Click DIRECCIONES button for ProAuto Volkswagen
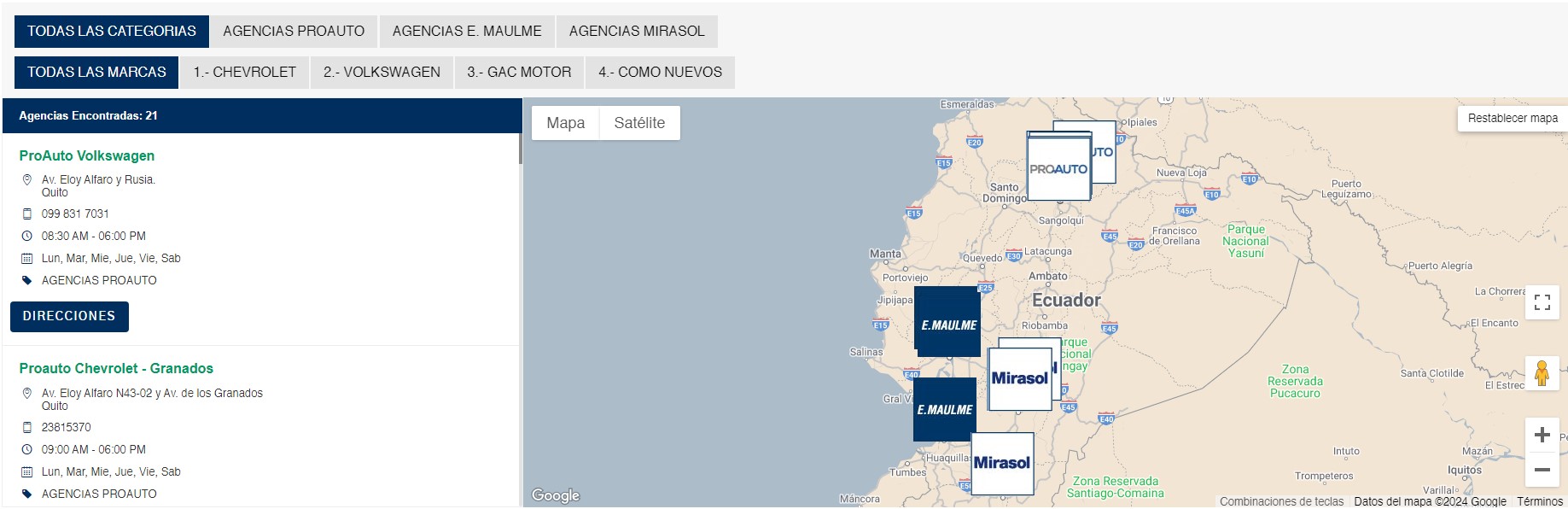The image size is (1568, 509). tap(69, 316)
